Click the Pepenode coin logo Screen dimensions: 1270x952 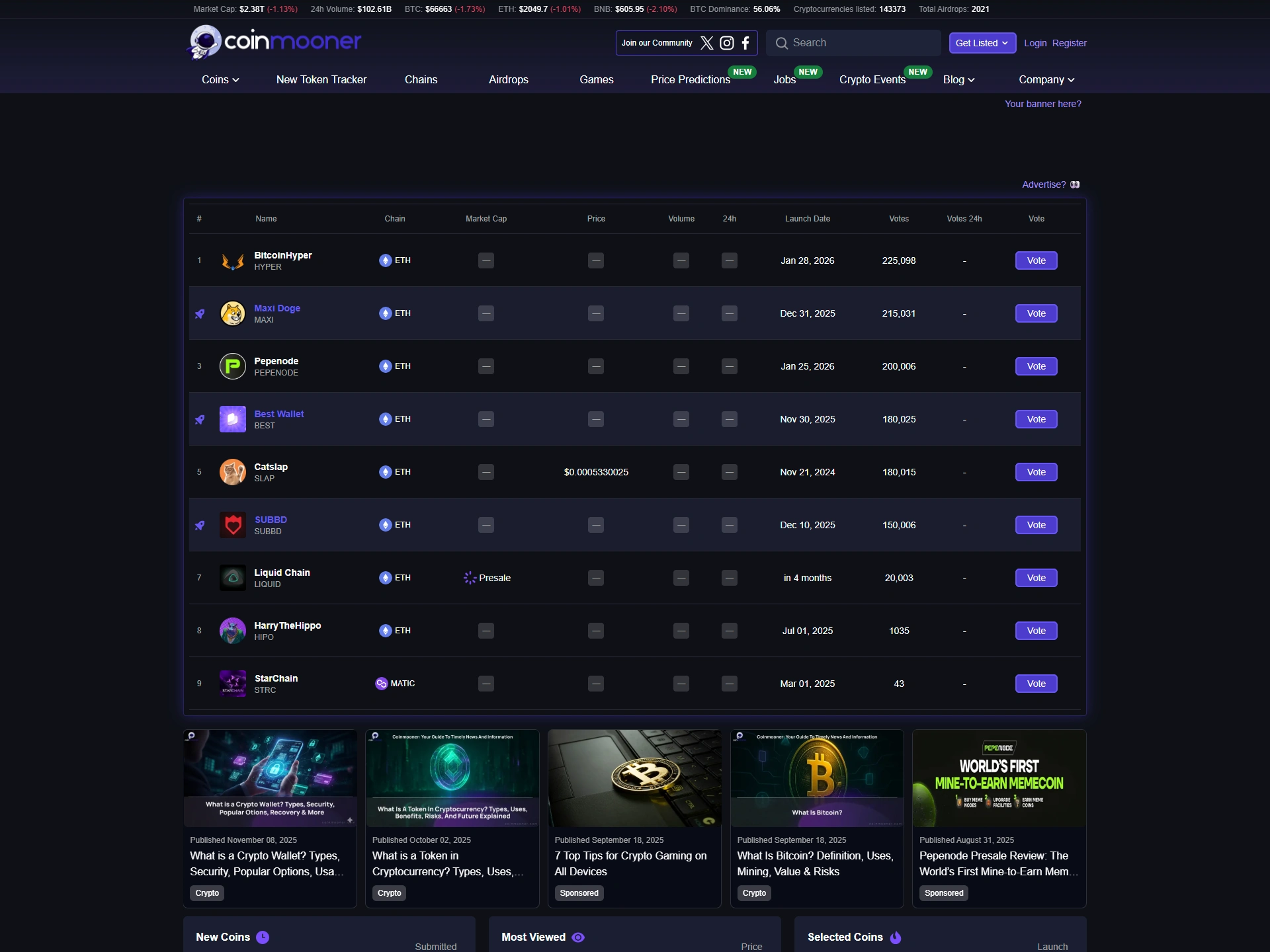click(233, 366)
